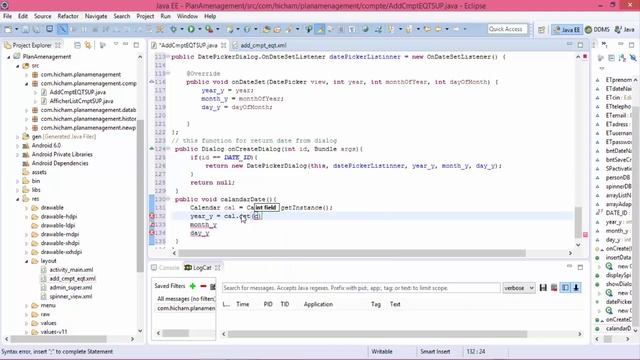
Task: Click the Collapse All icon in Project Explorer
Action: 77,45
